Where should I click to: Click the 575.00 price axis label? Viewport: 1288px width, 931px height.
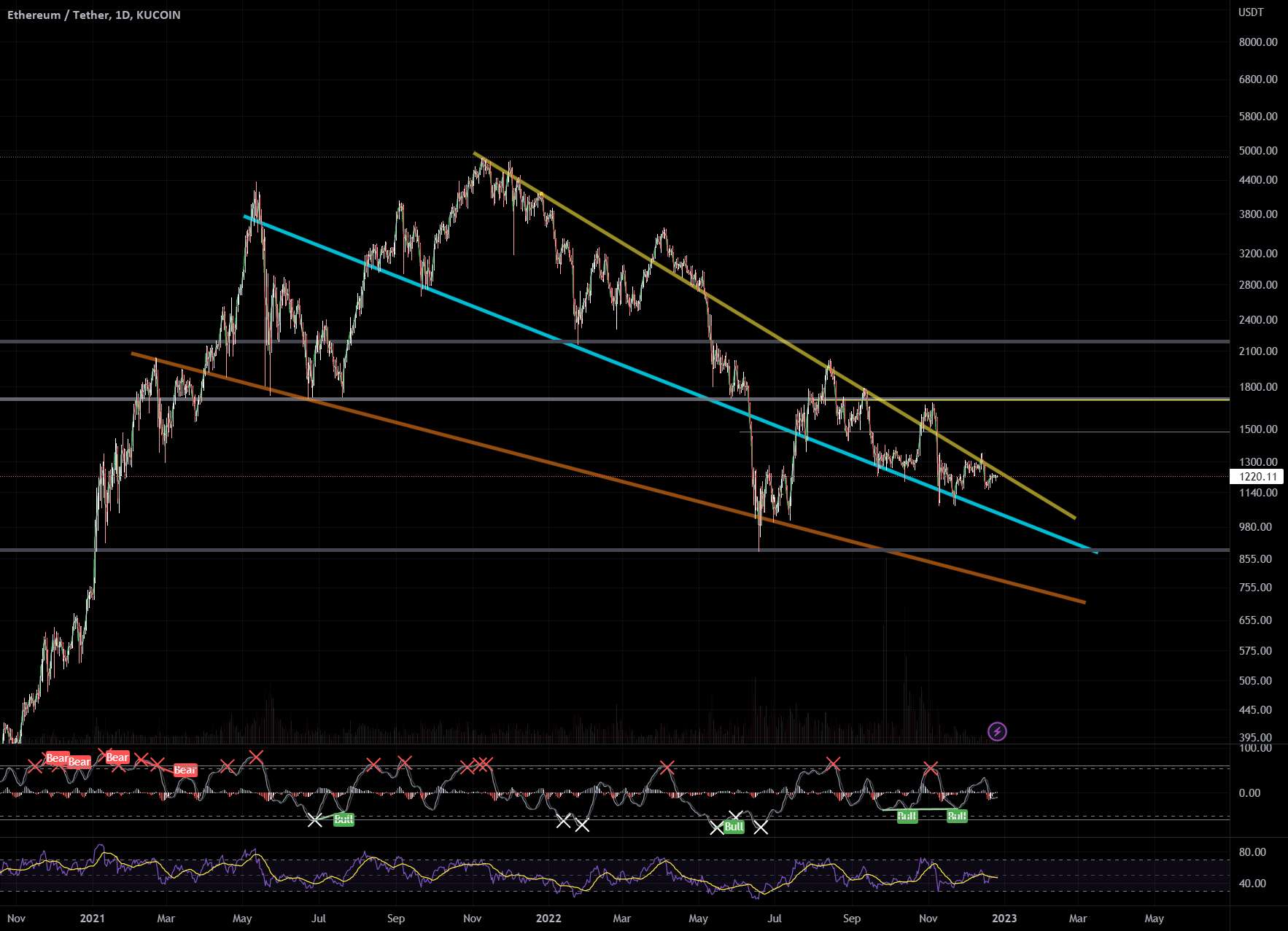coord(1255,651)
